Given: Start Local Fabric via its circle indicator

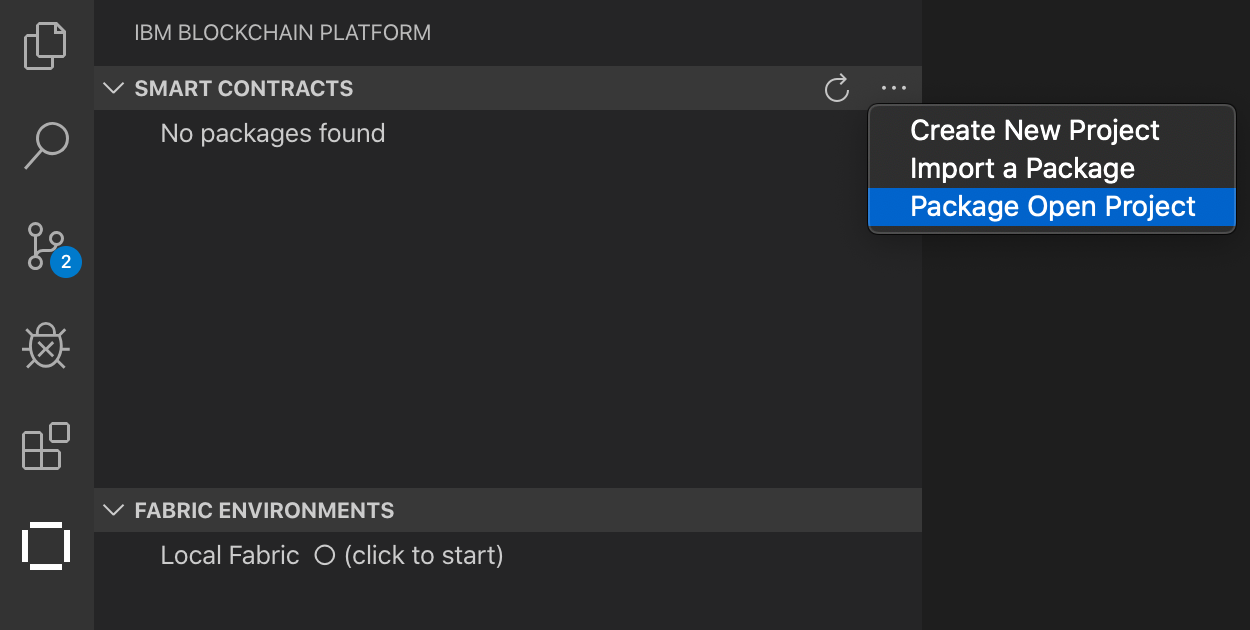Looking at the screenshot, I should [x=324, y=555].
